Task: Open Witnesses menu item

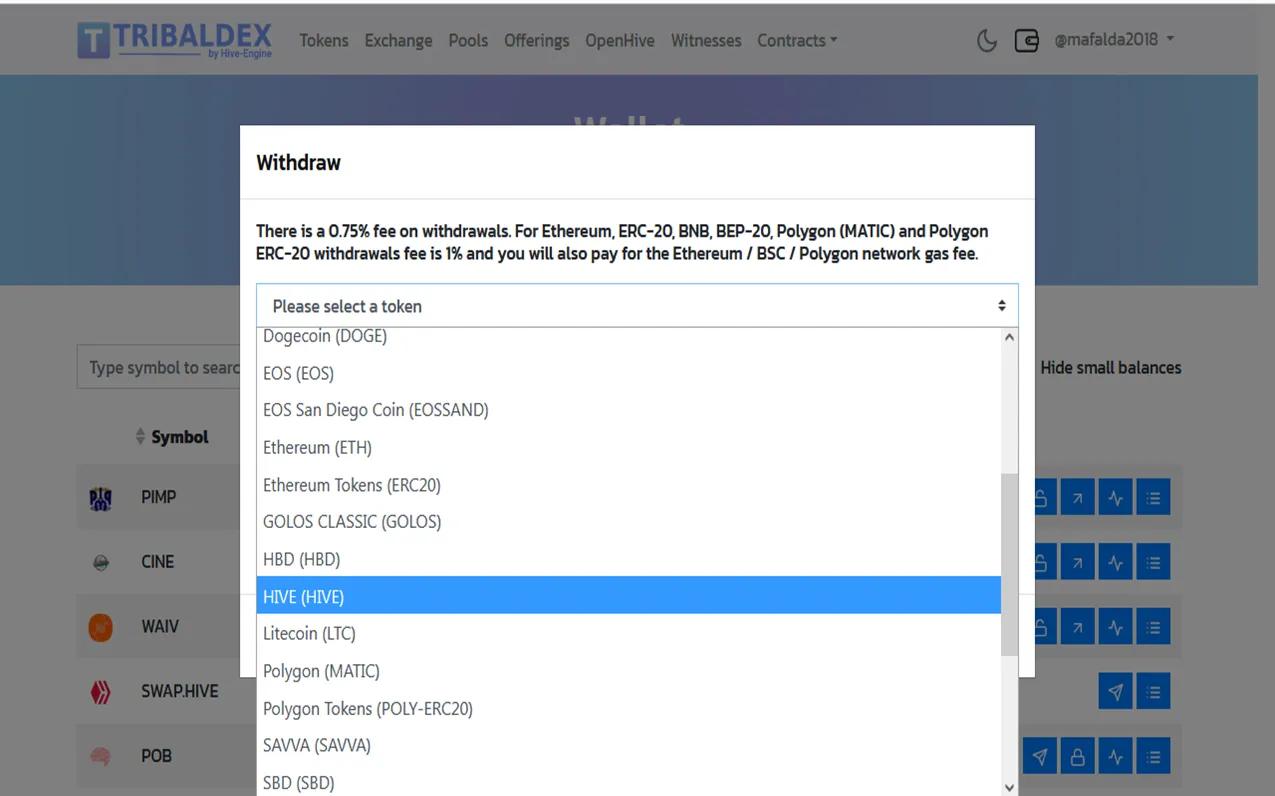Action: tap(706, 40)
